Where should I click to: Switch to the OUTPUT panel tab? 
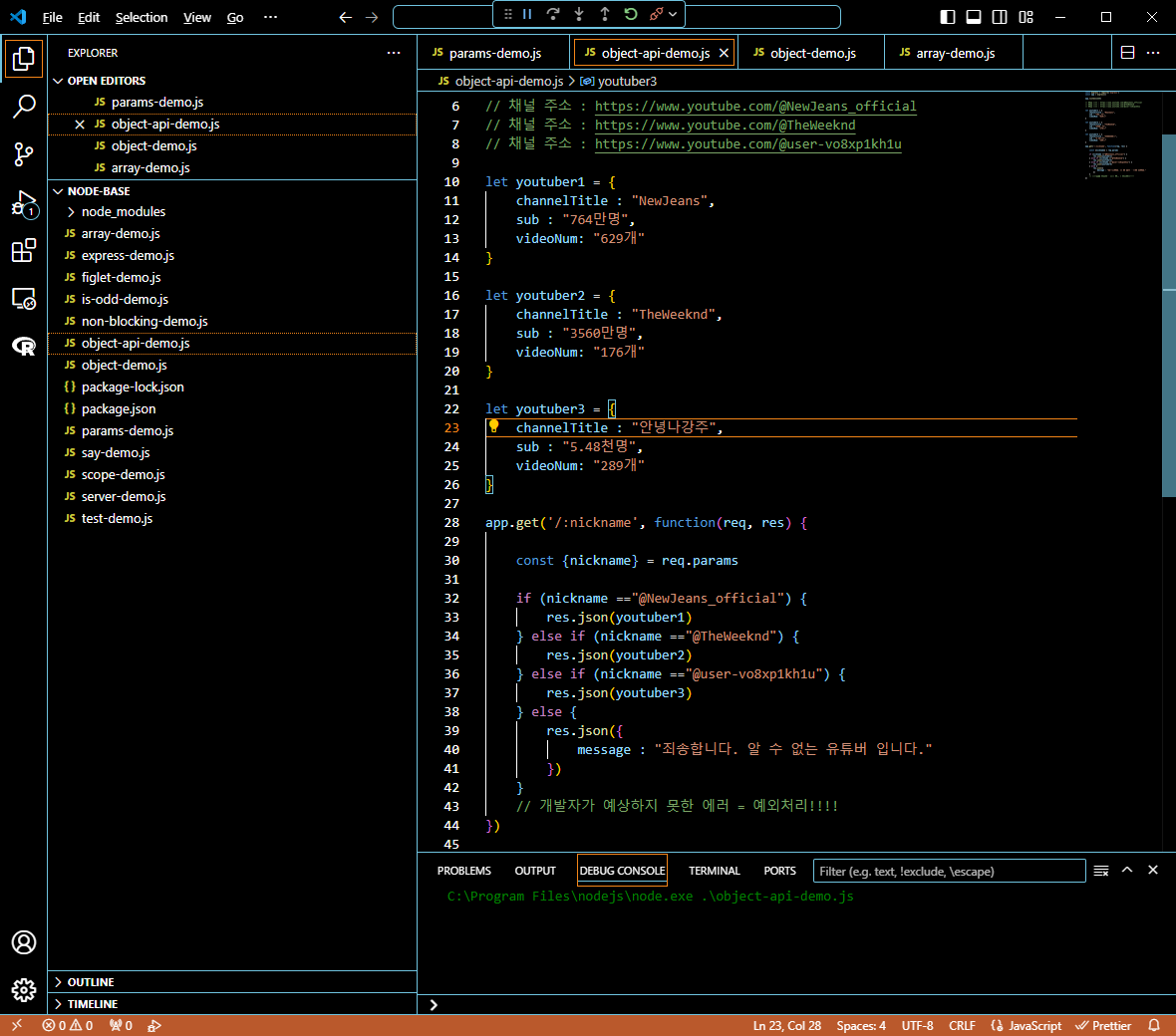click(x=535, y=871)
